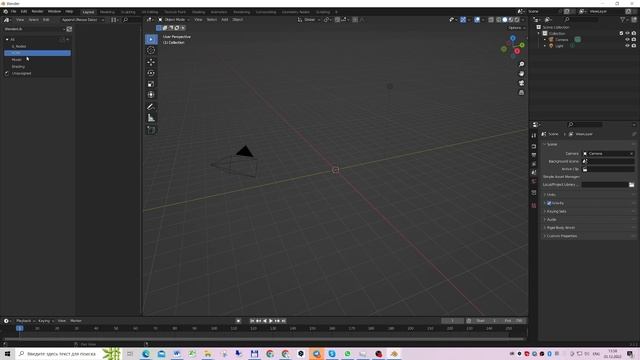Select the Transform tool
This screenshot has width=640, height=360.
click(x=151, y=95)
